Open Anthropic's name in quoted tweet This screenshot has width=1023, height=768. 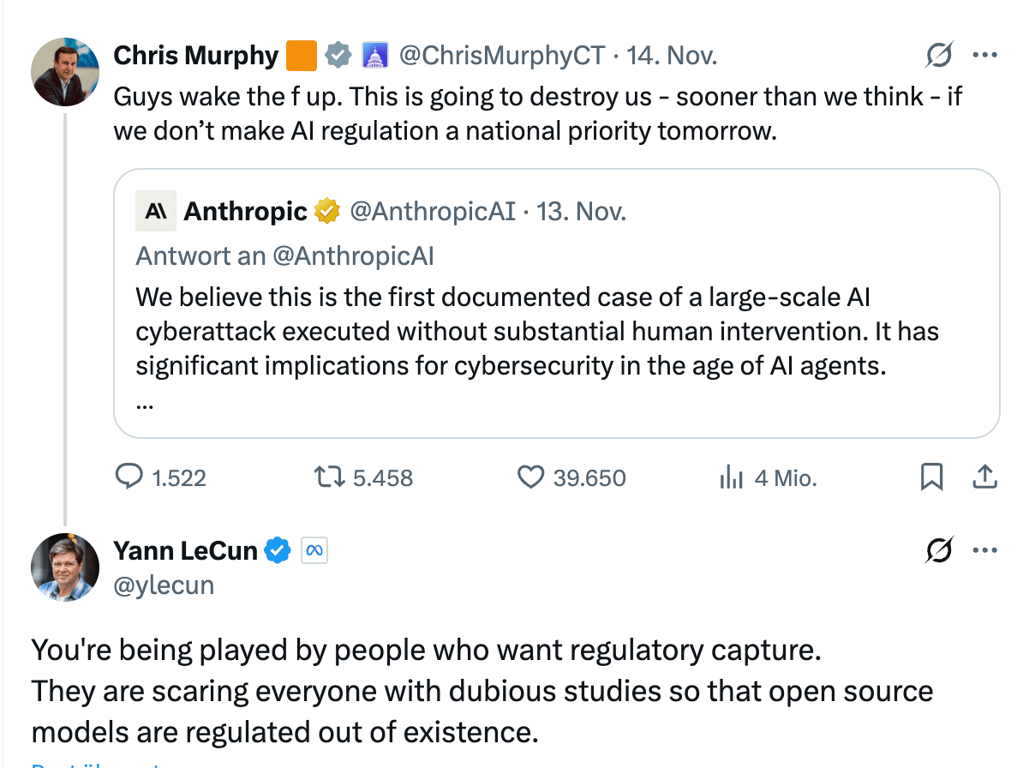pyautogui.click(x=245, y=211)
